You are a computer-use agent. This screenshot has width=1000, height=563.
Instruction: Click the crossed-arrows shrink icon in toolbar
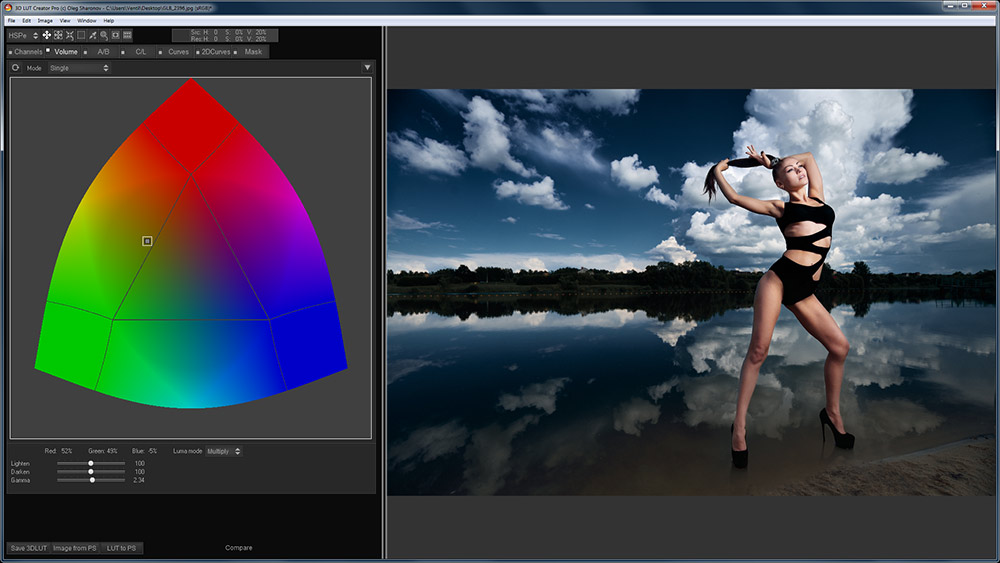(69, 35)
